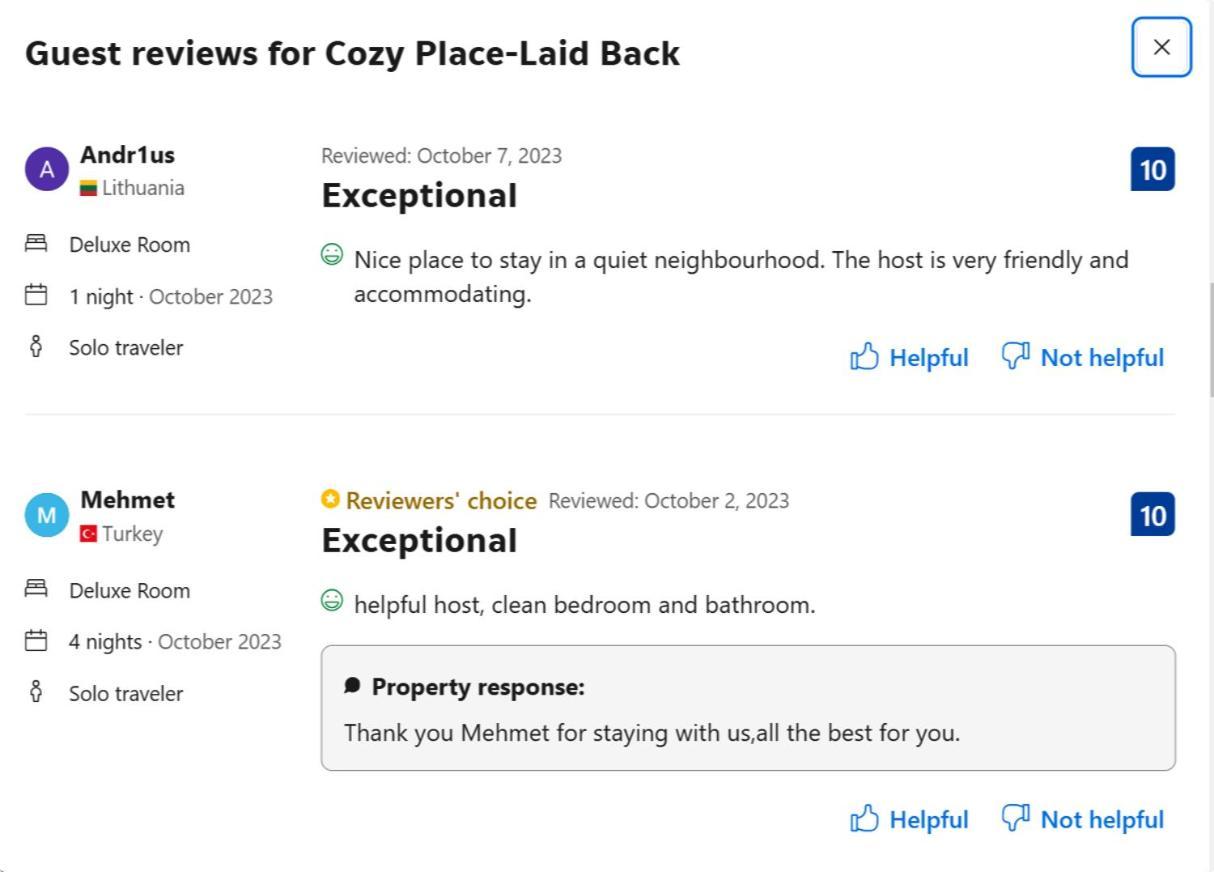Click Andr1us's purple avatar circle
The image size is (1214, 872).
point(47,169)
